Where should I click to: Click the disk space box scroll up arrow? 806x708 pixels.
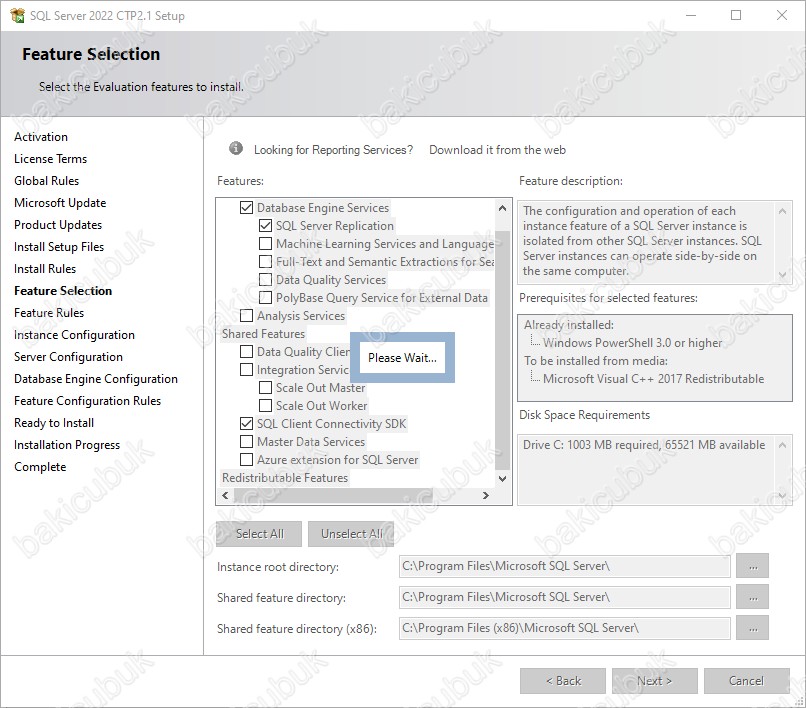click(x=782, y=445)
